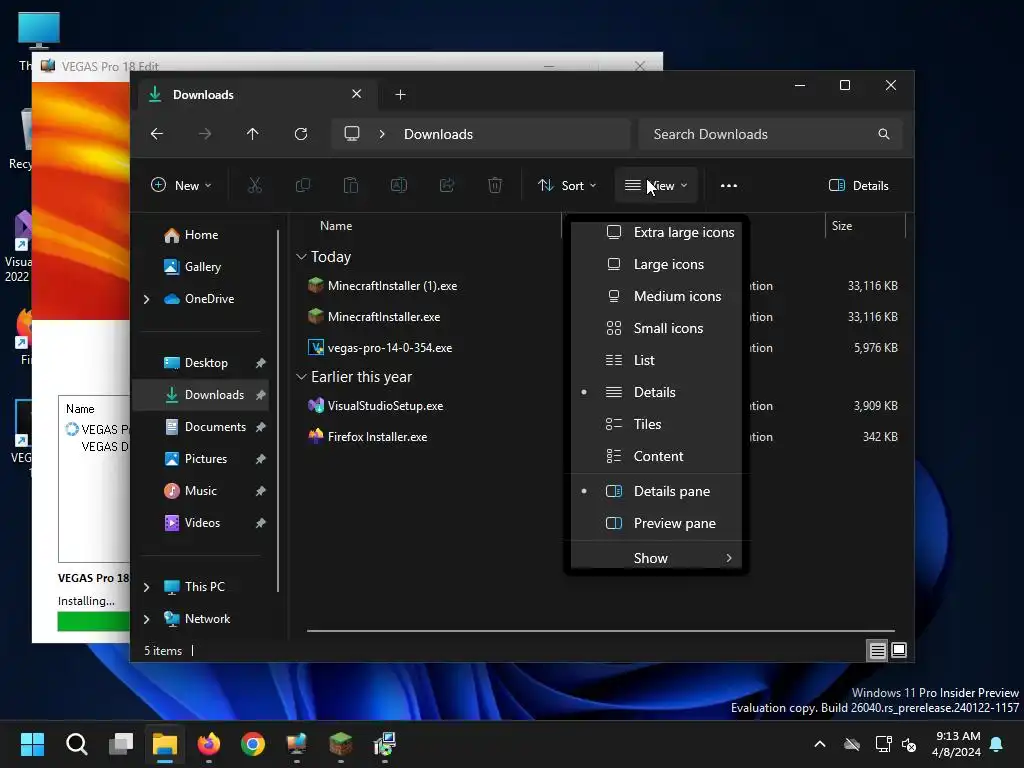
Task: Select Details view option
Action: pos(656,392)
